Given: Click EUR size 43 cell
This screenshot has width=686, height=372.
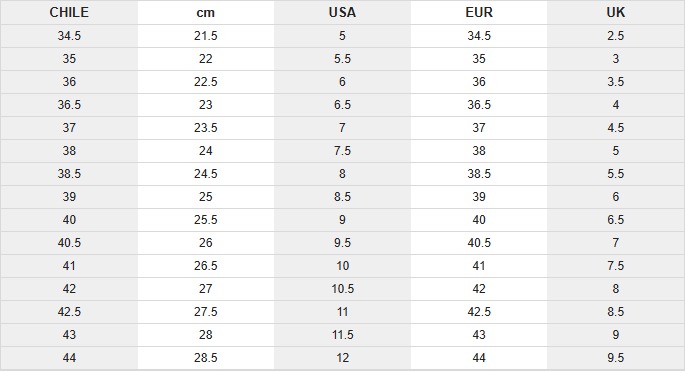Looking at the screenshot, I should point(479,335).
